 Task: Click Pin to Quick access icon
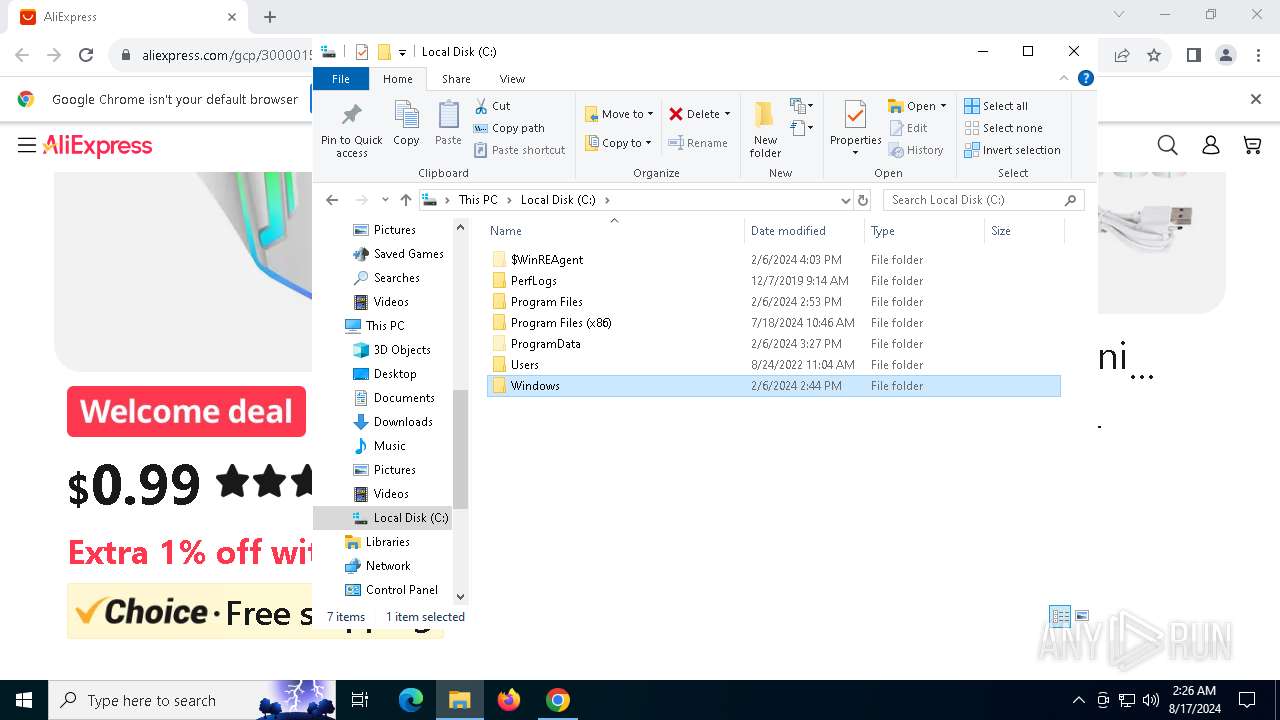coord(351,128)
